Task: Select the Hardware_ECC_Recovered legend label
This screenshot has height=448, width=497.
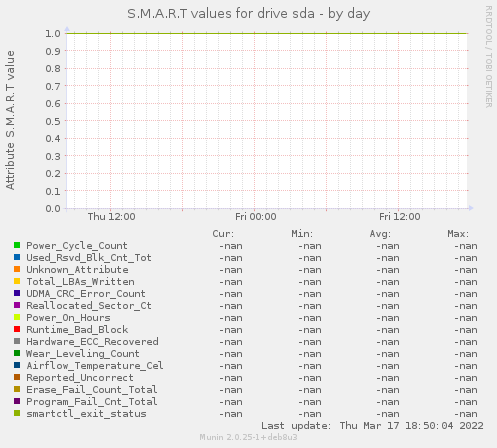Action: pos(92,342)
